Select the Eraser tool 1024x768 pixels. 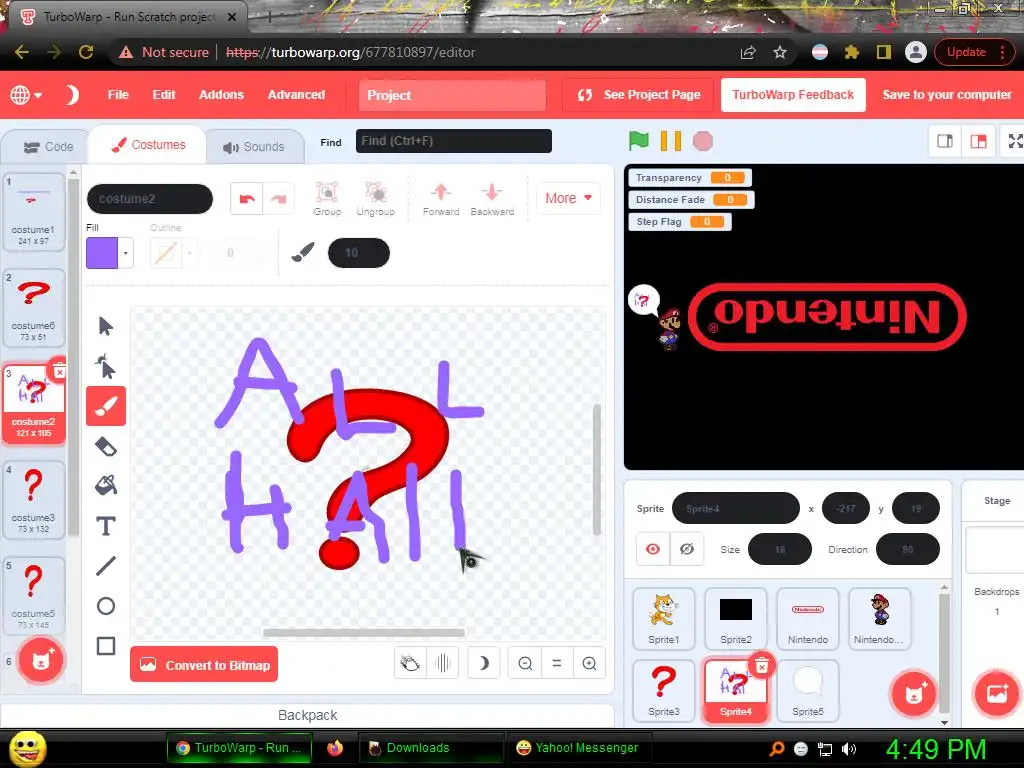pyautogui.click(x=106, y=447)
